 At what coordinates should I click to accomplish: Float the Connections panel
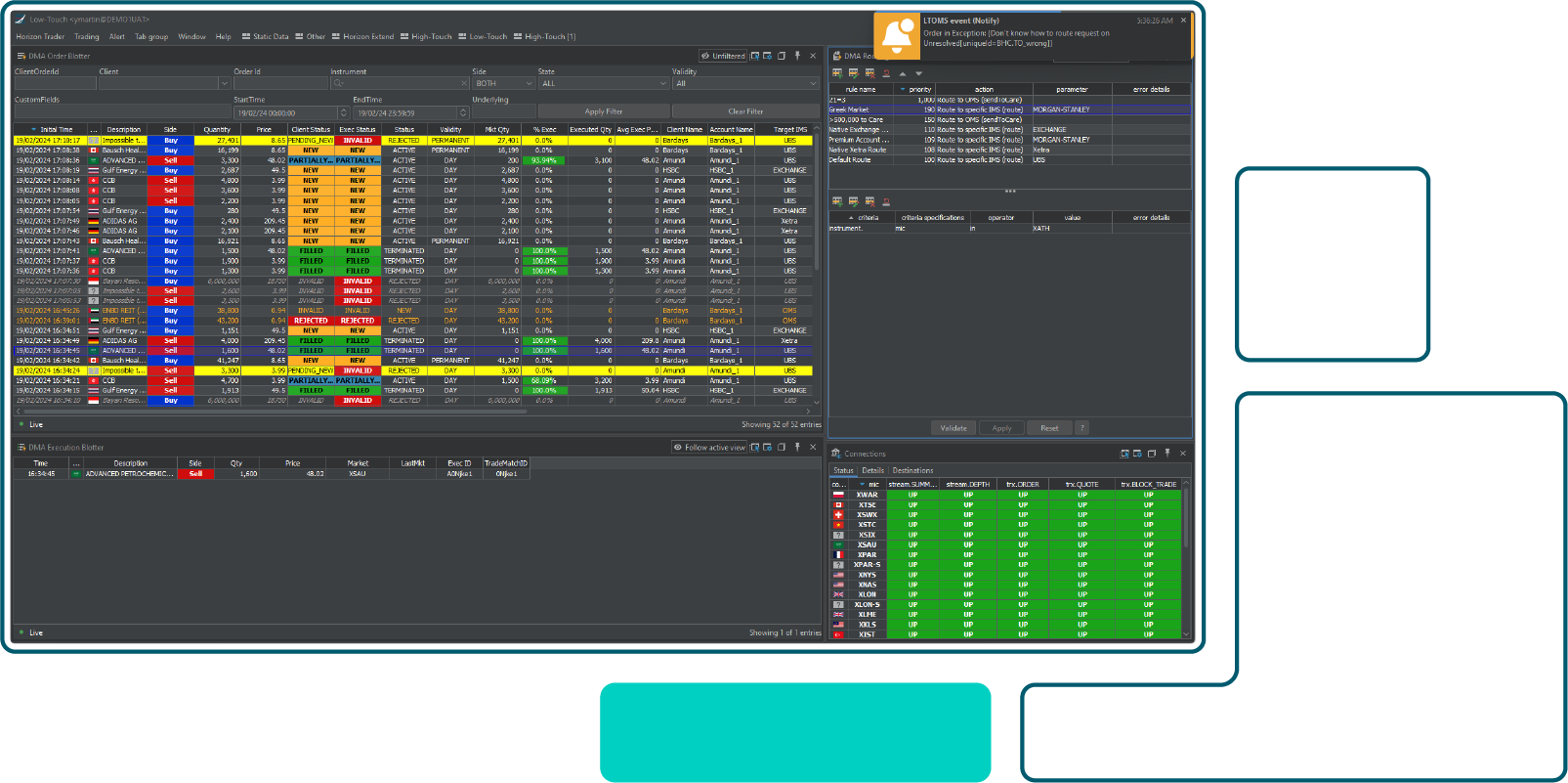[x=1152, y=454]
